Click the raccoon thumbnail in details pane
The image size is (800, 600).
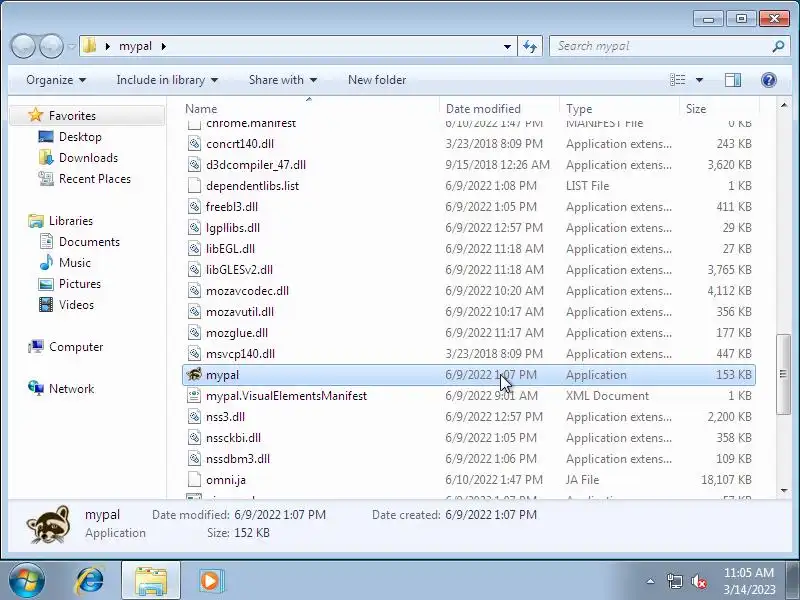(x=48, y=524)
